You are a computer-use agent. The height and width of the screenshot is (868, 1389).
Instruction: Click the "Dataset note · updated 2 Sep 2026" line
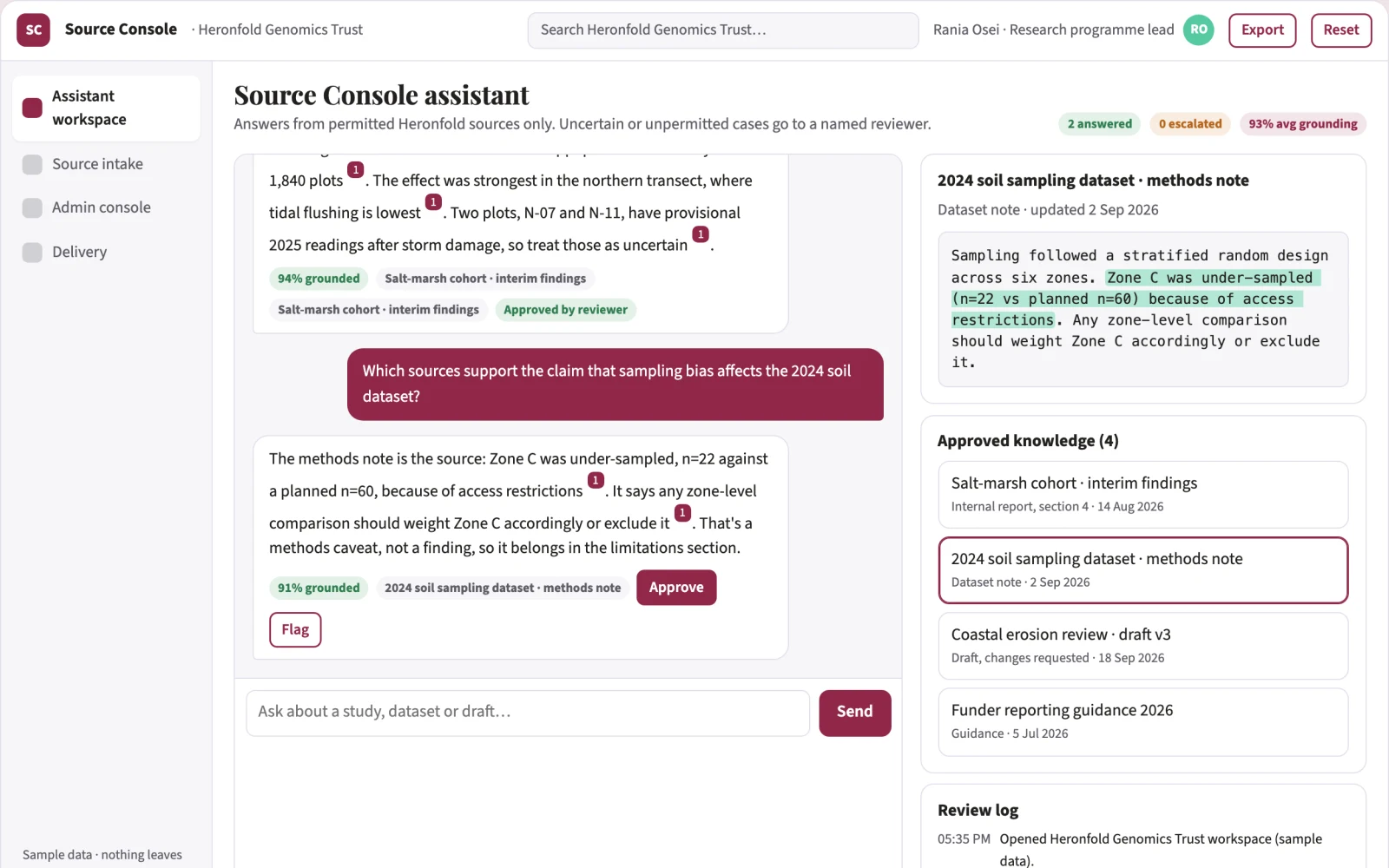(x=1048, y=210)
